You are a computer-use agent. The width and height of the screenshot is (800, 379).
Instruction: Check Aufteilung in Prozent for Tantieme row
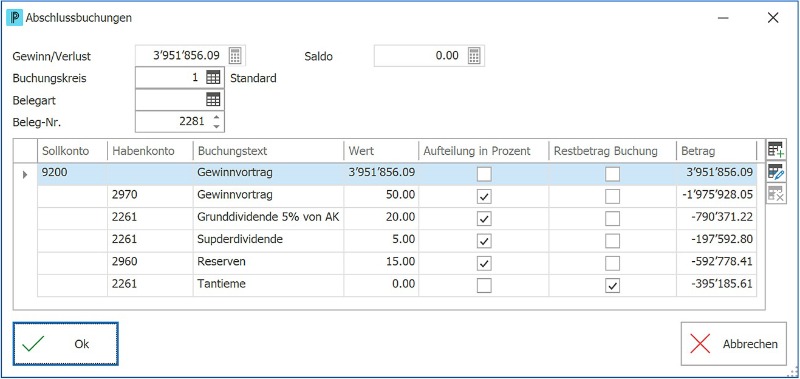click(x=484, y=285)
